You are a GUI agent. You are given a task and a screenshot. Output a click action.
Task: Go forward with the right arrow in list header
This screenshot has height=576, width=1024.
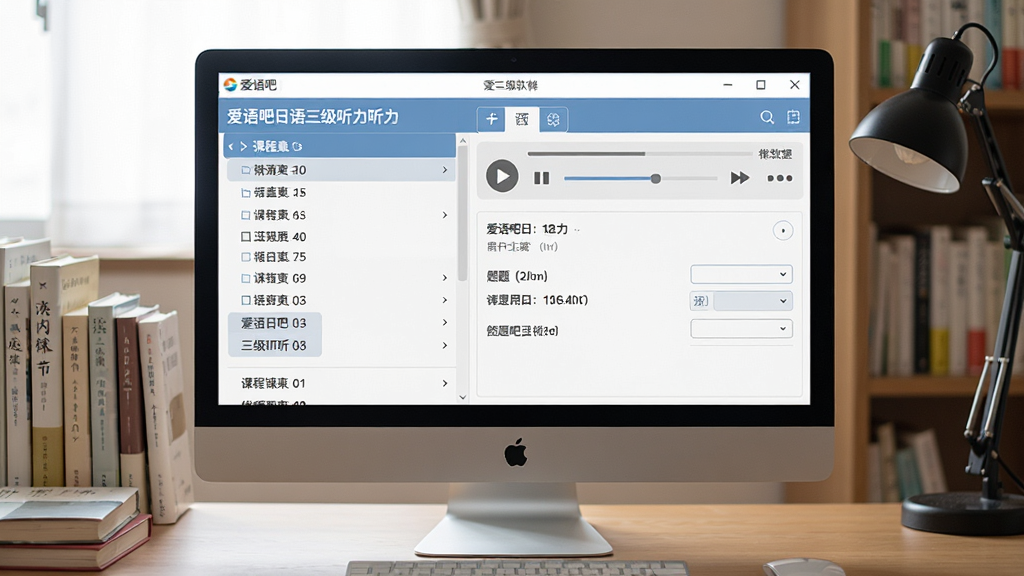[x=244, y=146]
